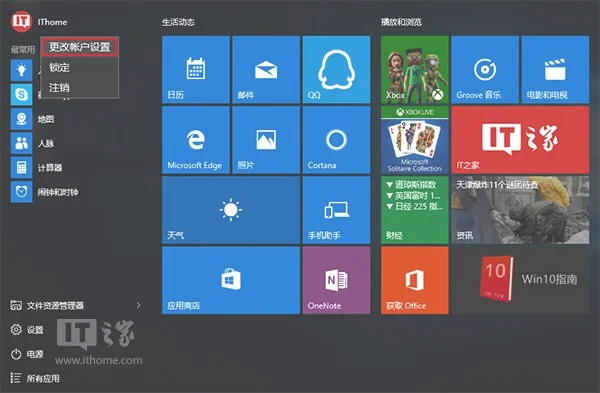Viewport: 600px width, 393px height.
Task: Open the 闹钟和时钟 alarm clock icon
Action: pyautogui.click(x=21, y=192)
